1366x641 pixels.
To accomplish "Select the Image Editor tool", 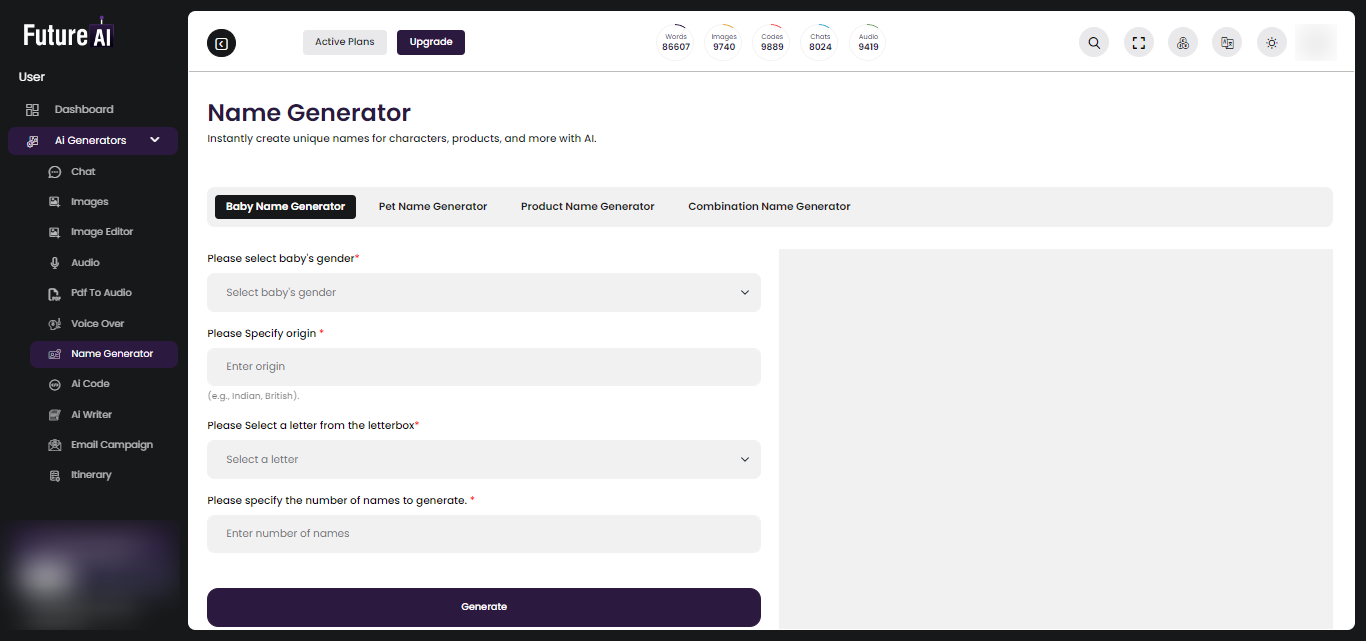I will tap(102, 231).
